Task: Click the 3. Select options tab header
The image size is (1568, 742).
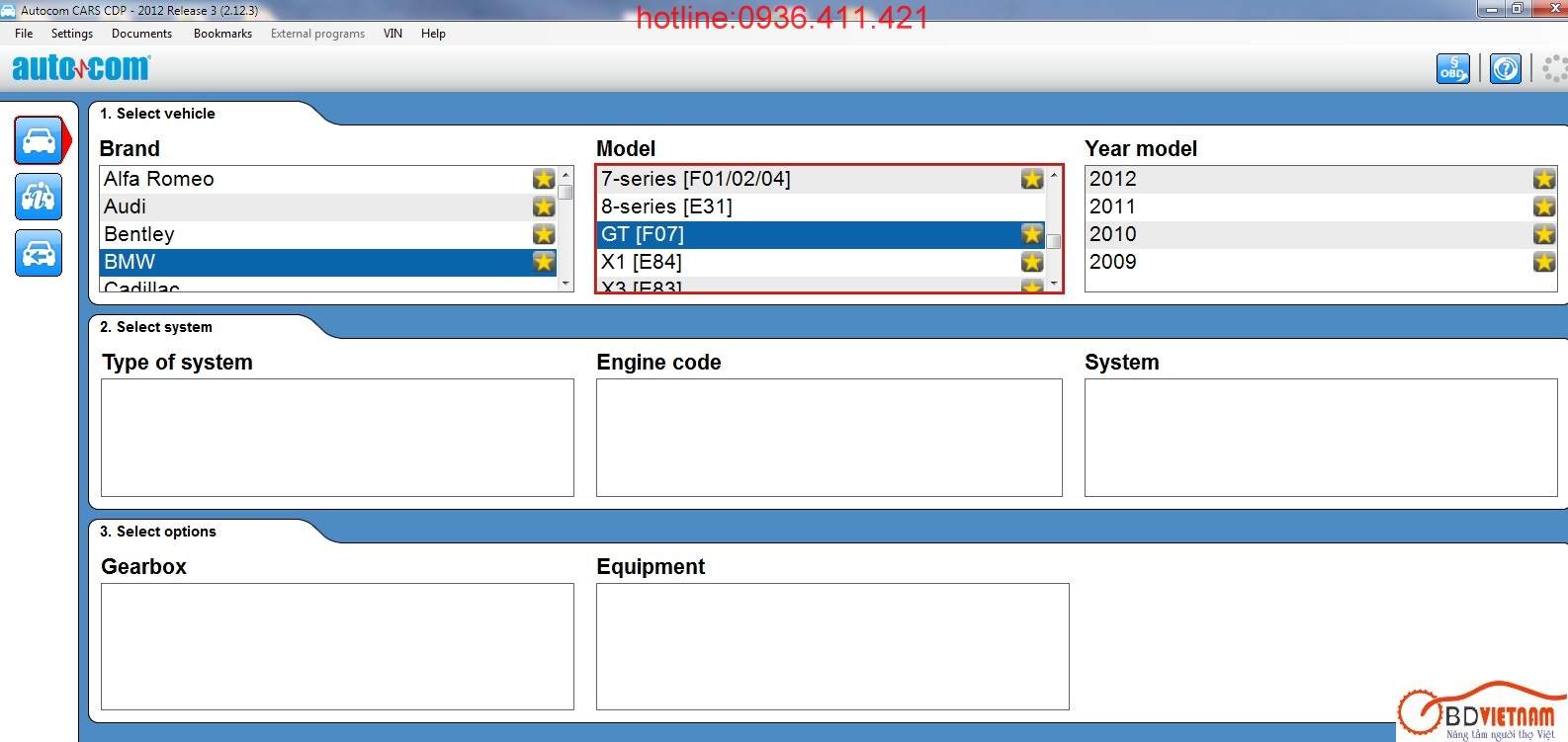Action: coord(158,532)
